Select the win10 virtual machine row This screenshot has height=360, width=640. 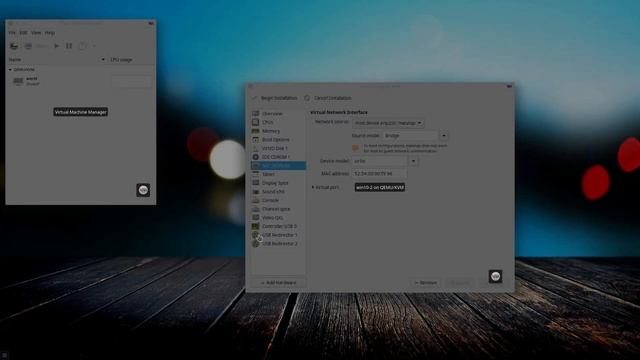pyautogui.click(x=80, y=81)
